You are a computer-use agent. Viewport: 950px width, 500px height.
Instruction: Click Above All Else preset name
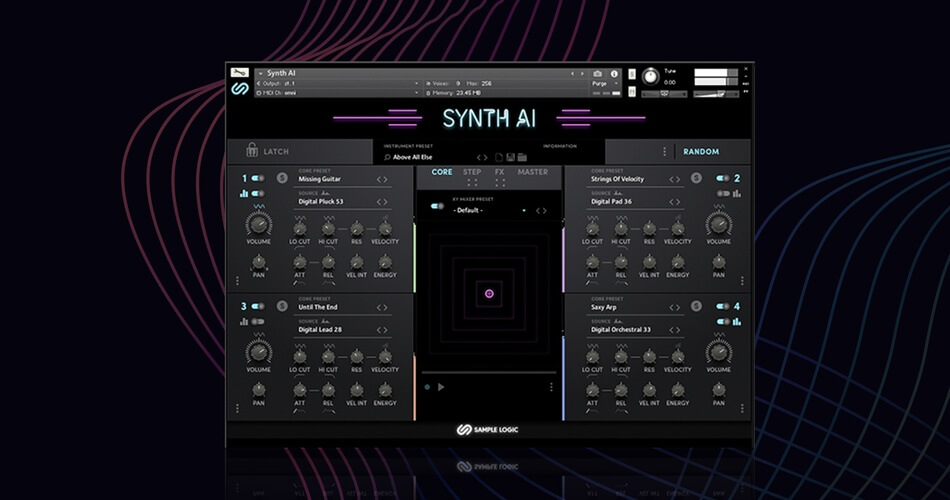coord(413,158)
